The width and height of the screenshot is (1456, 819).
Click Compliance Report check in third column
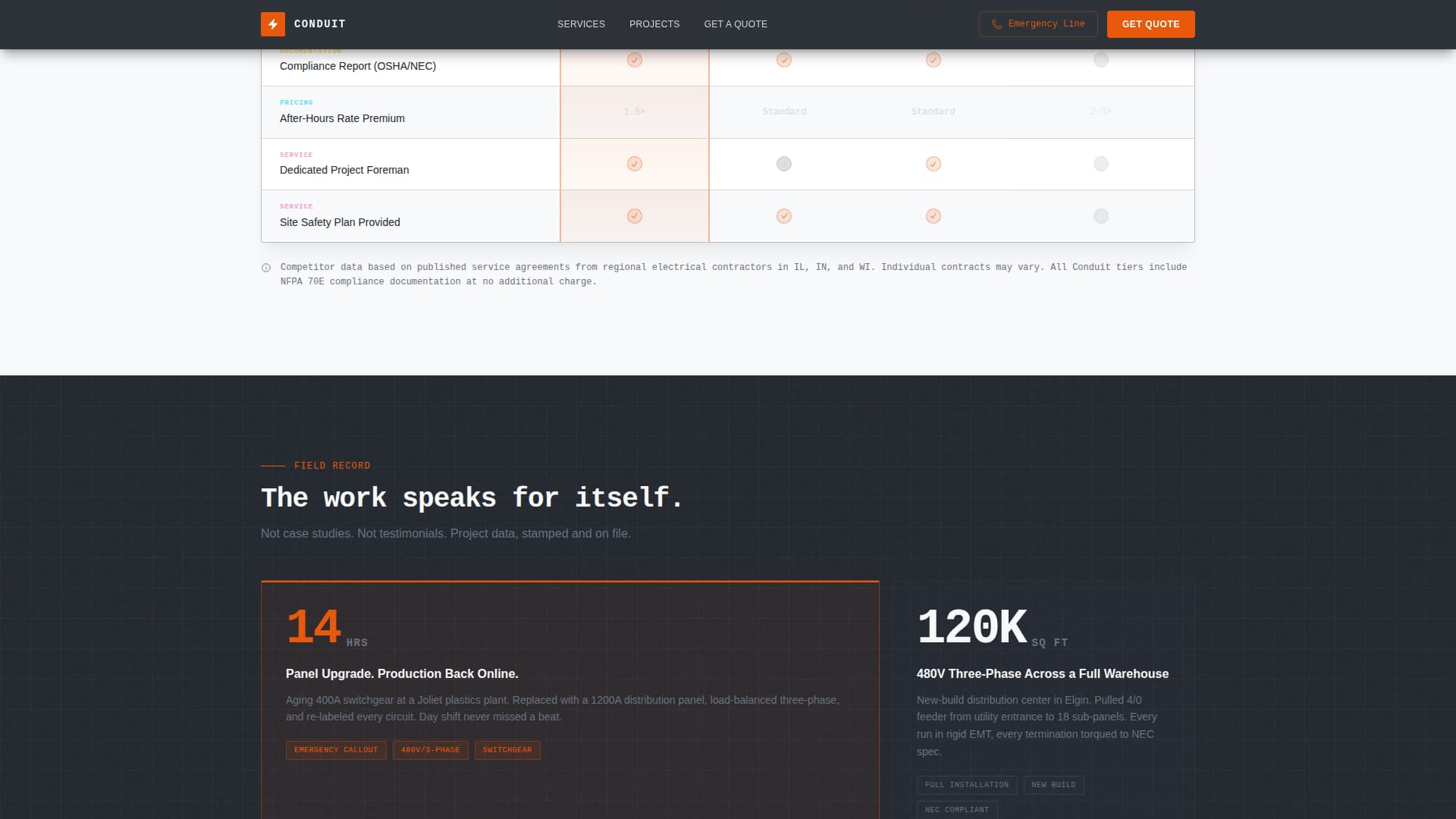pyautogui.click(x=934, y=60)
